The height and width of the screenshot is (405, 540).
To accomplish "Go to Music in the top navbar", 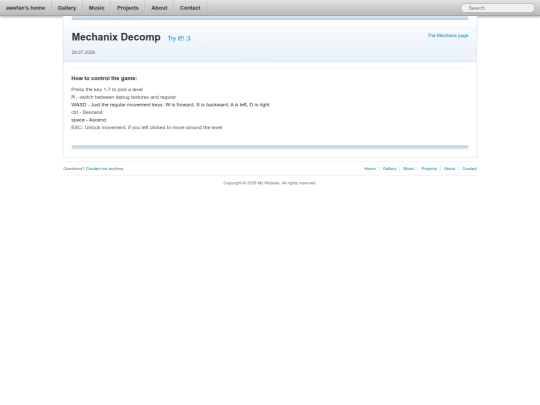I will (x=96, y=8).
